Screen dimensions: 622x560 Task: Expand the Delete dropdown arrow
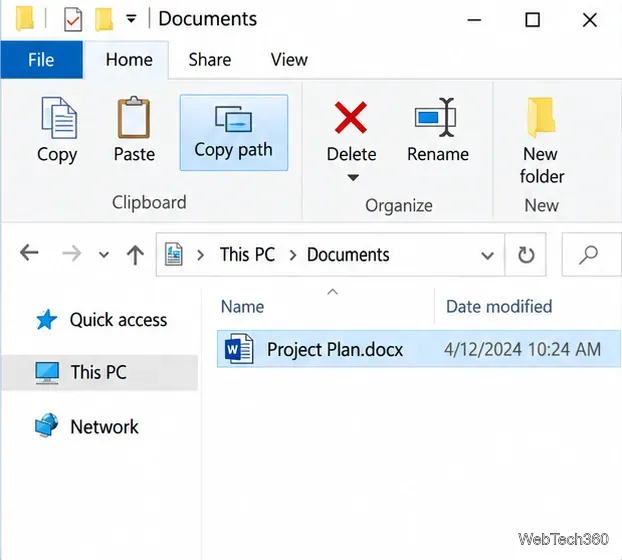tap(353, 177)
